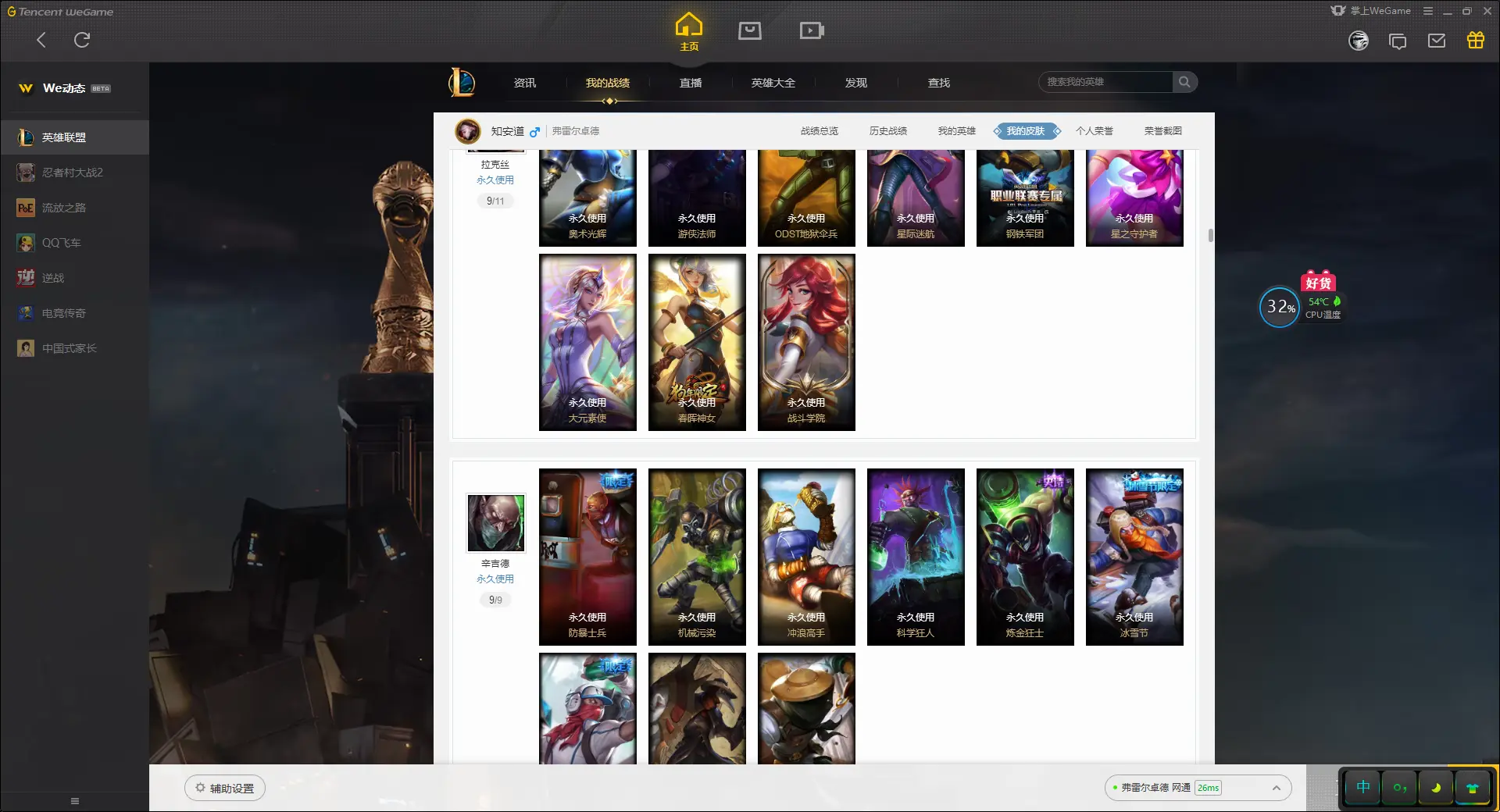Open the 防暴士兵 skin card
The height and width of the screenshot is (812, 1500).
(587, 557)
